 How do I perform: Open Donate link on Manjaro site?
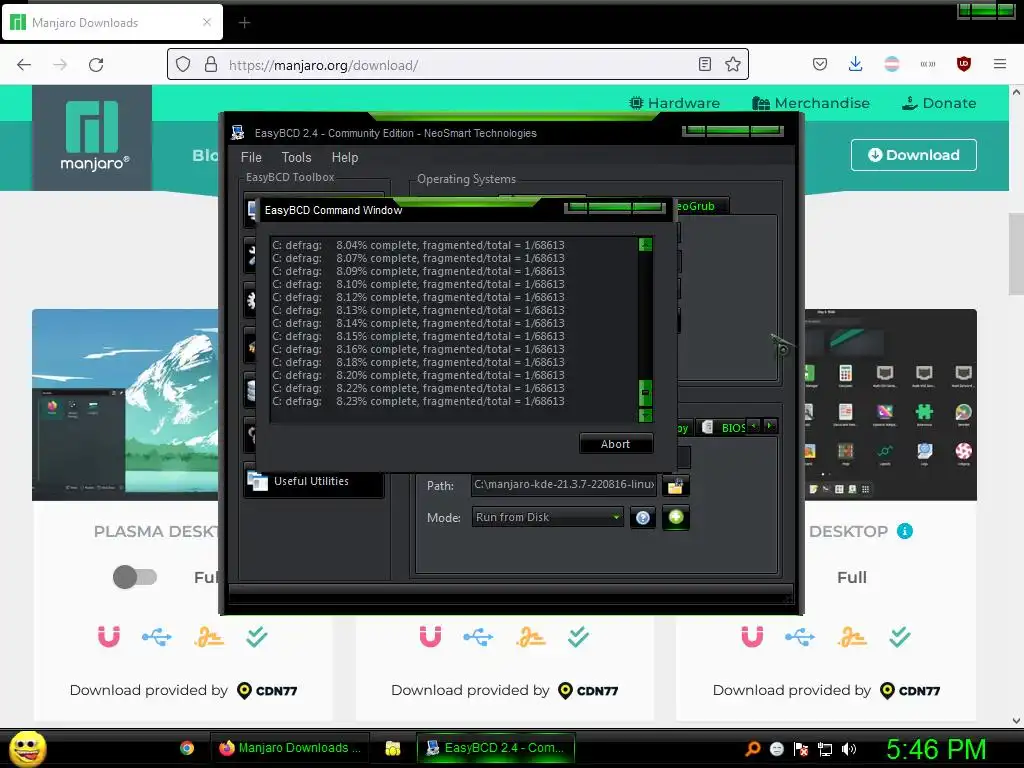pos(938,103)
